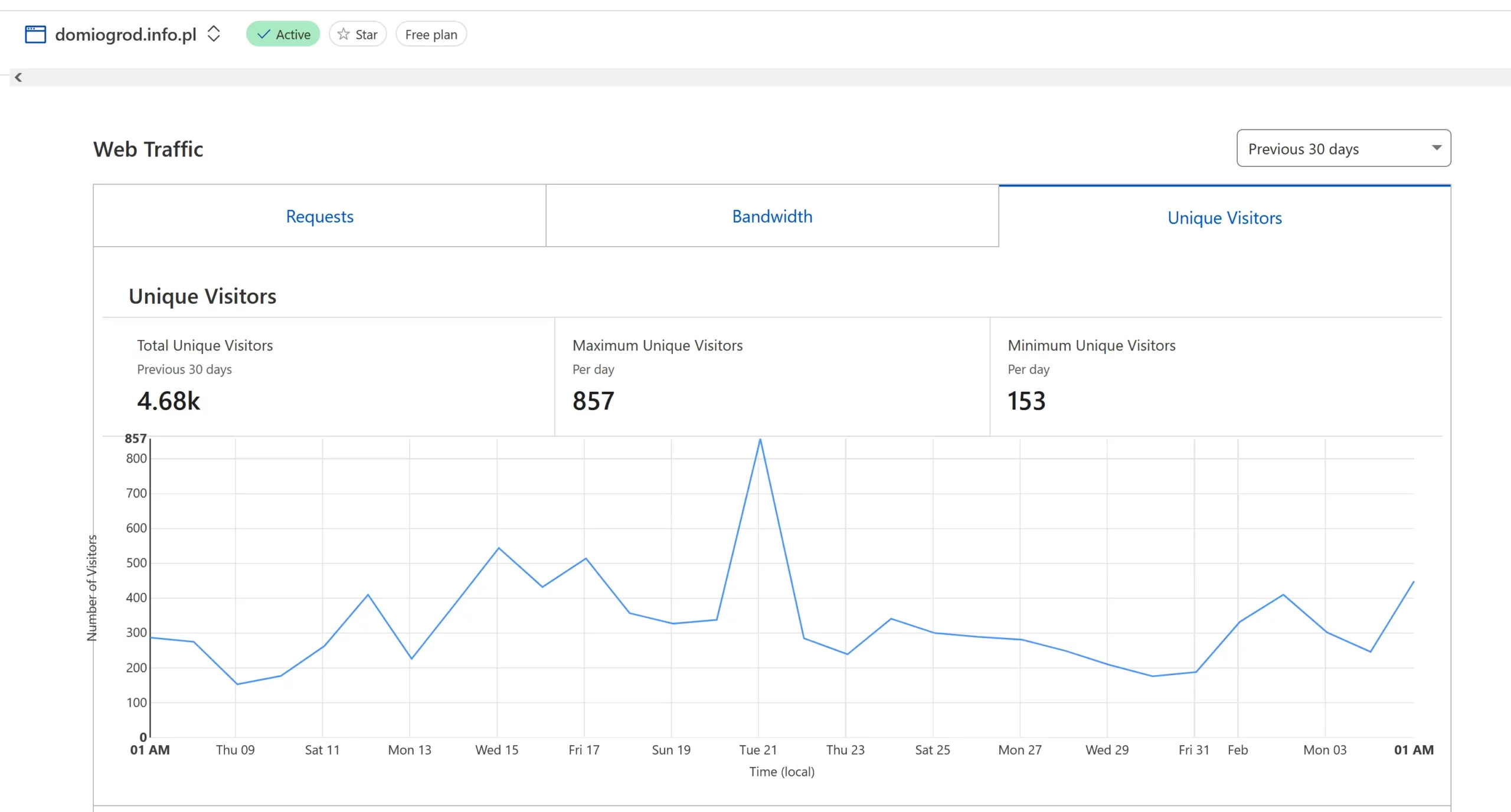Select the Unique Visitors tab
Viewport: 1511px width, 812px height.
[1224, 218]
